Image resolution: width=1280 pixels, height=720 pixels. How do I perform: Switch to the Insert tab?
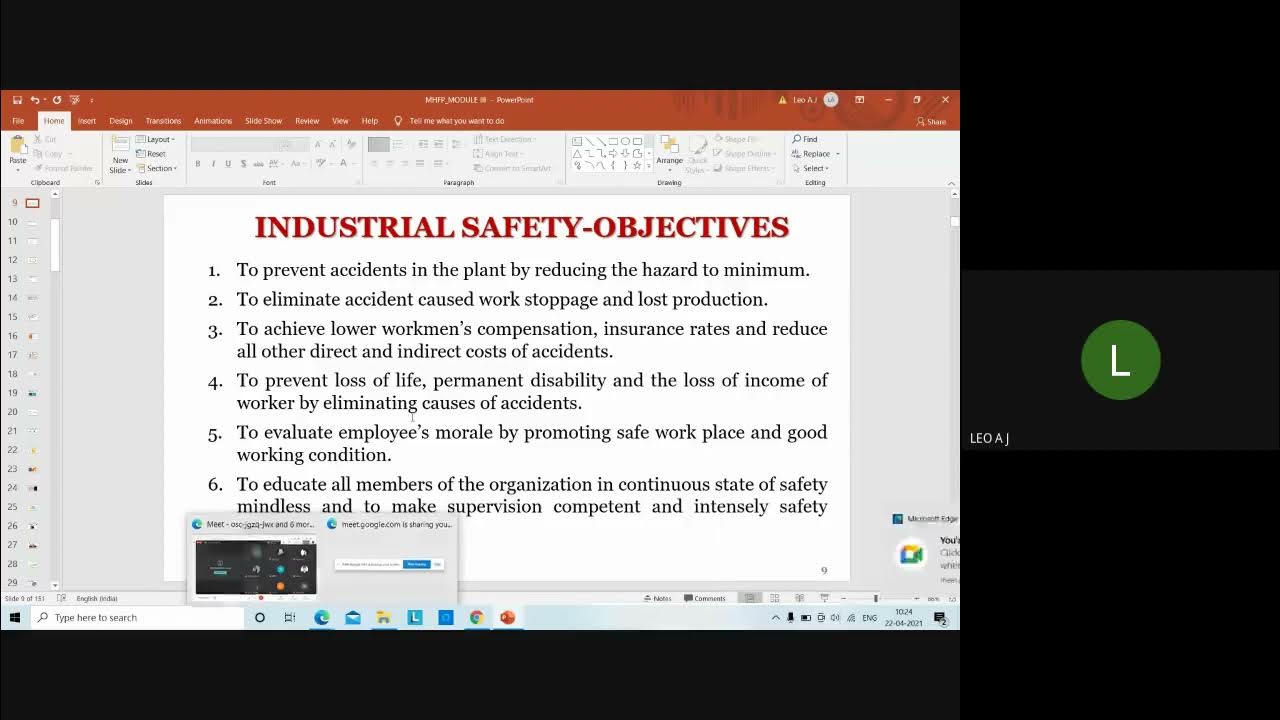(x=87, y=121)
